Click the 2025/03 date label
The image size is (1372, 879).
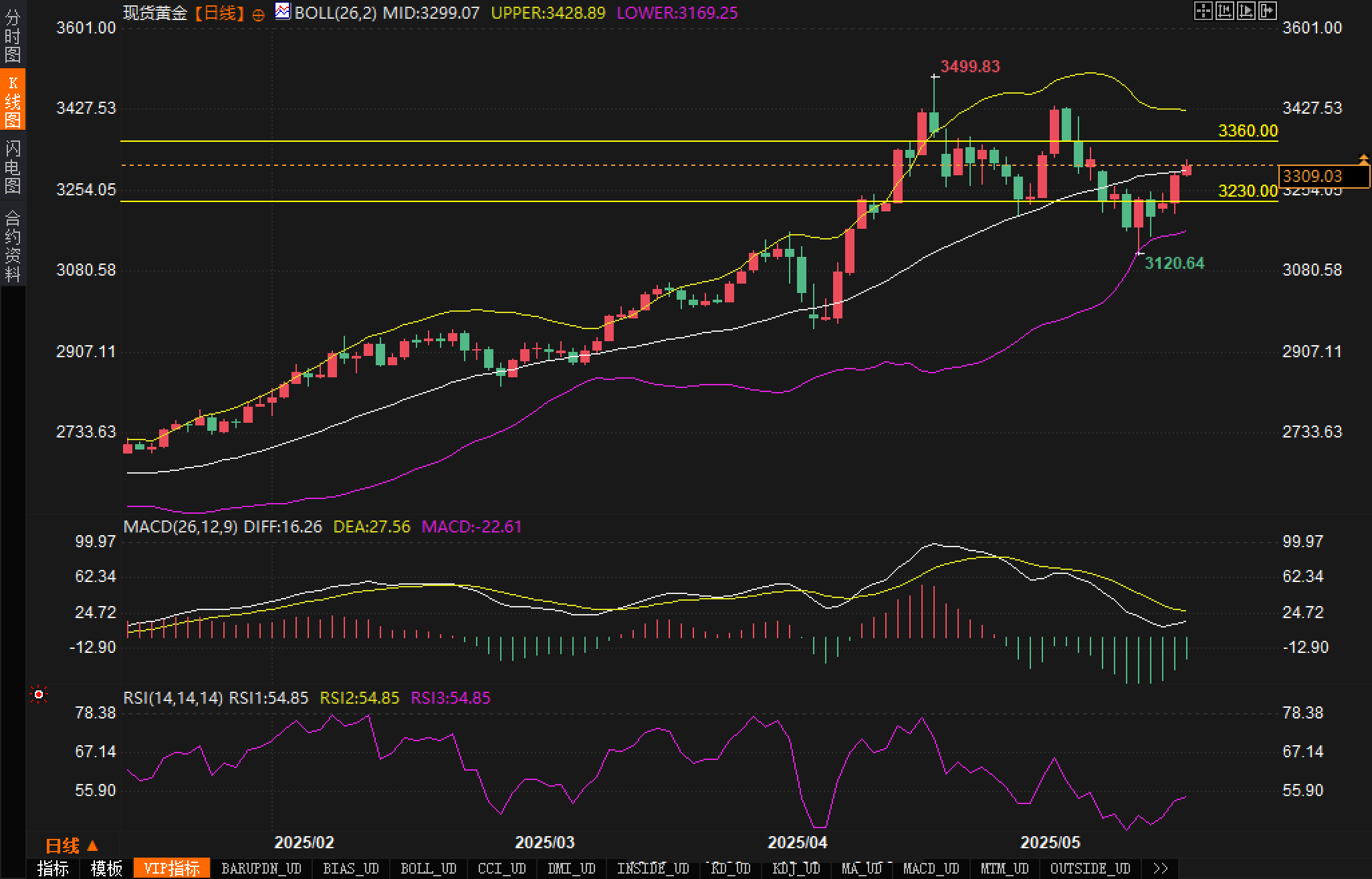[x=545, y=842]
